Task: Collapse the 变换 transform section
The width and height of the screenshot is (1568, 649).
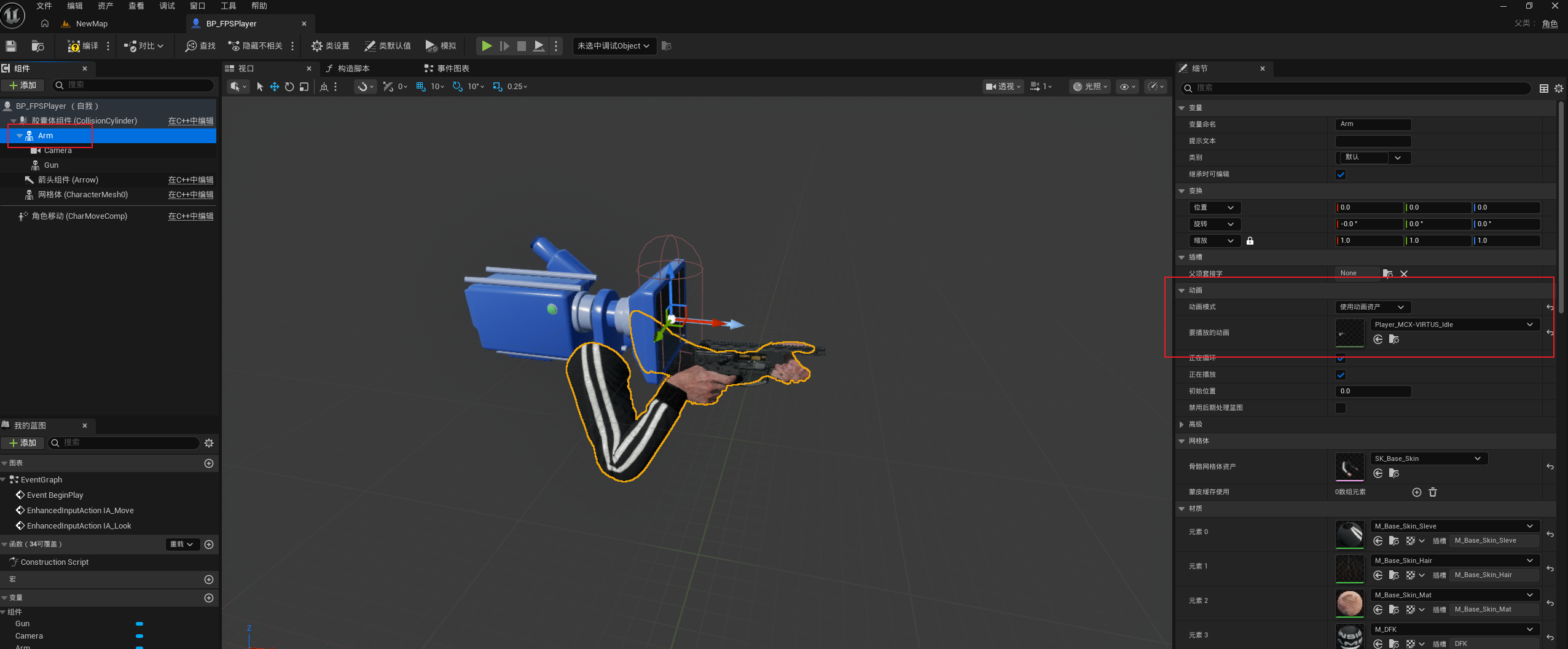Action: 1182,191
